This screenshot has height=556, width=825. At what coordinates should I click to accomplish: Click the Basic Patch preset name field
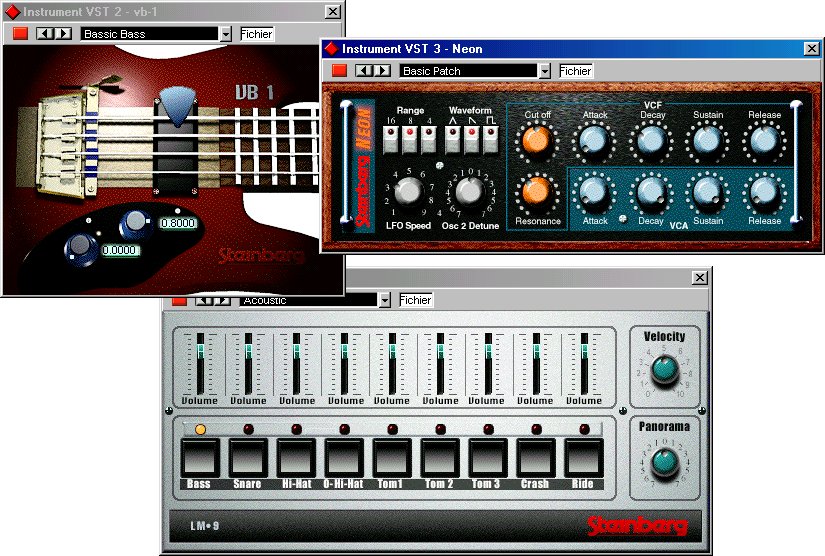click(x=469, y=71)
